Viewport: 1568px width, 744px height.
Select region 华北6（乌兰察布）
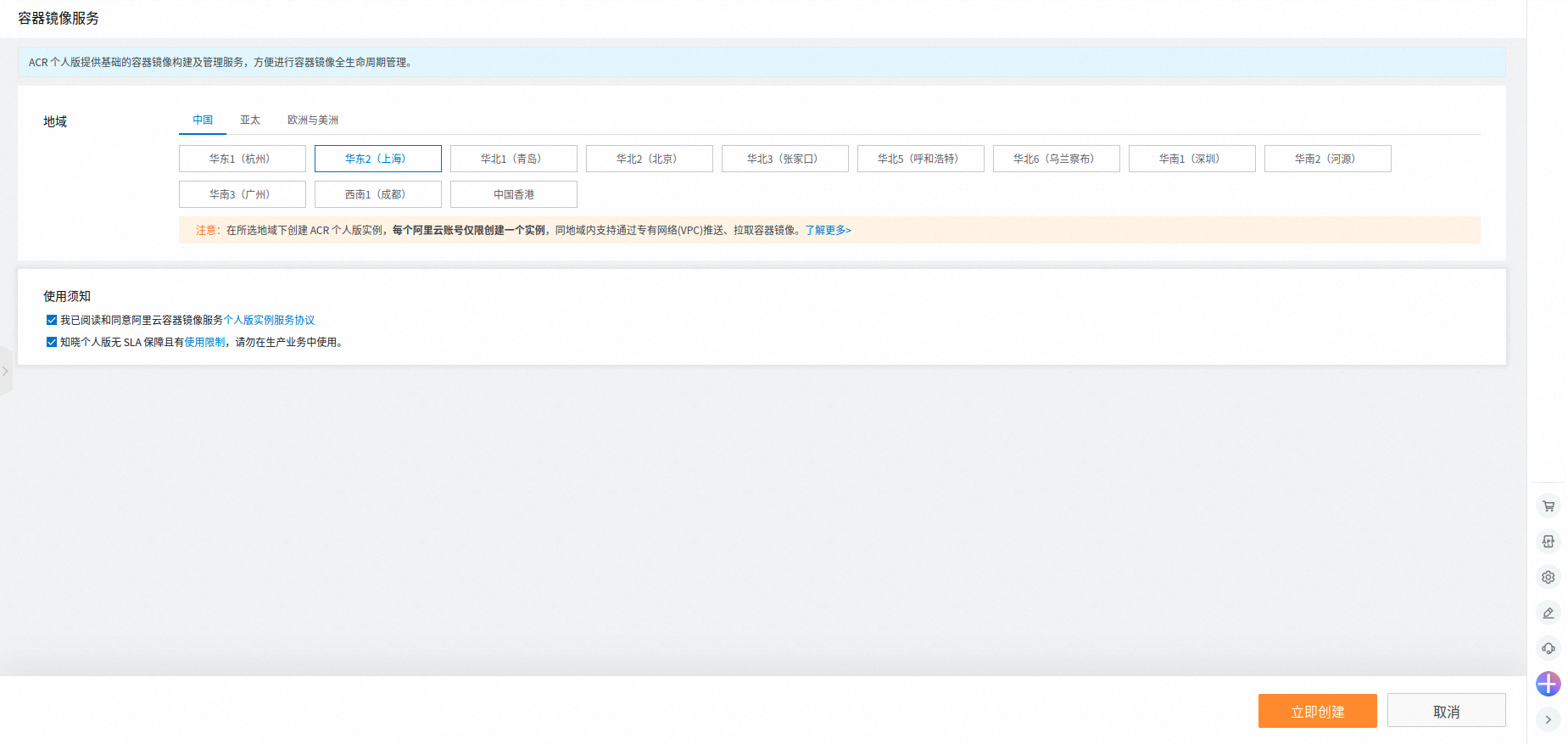click(x=1057, y=159)
